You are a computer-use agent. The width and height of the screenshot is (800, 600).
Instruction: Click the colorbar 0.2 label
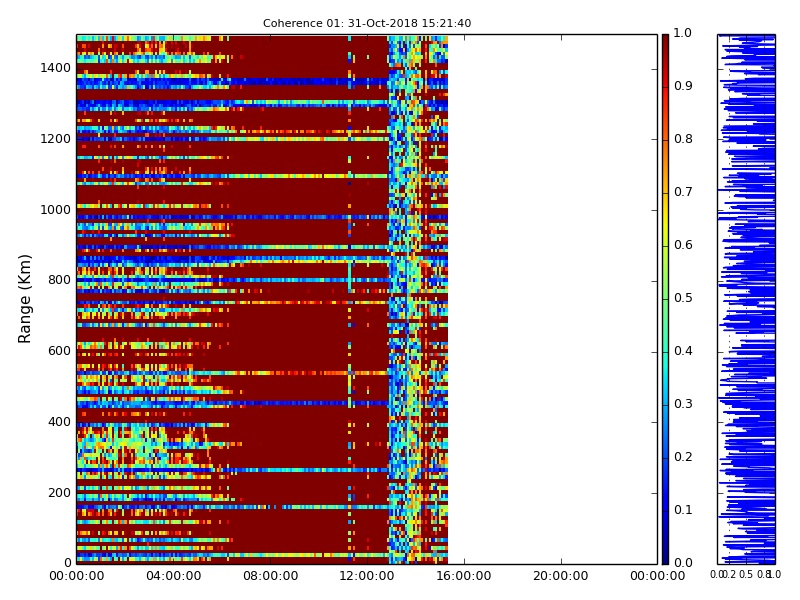[683, 457]
